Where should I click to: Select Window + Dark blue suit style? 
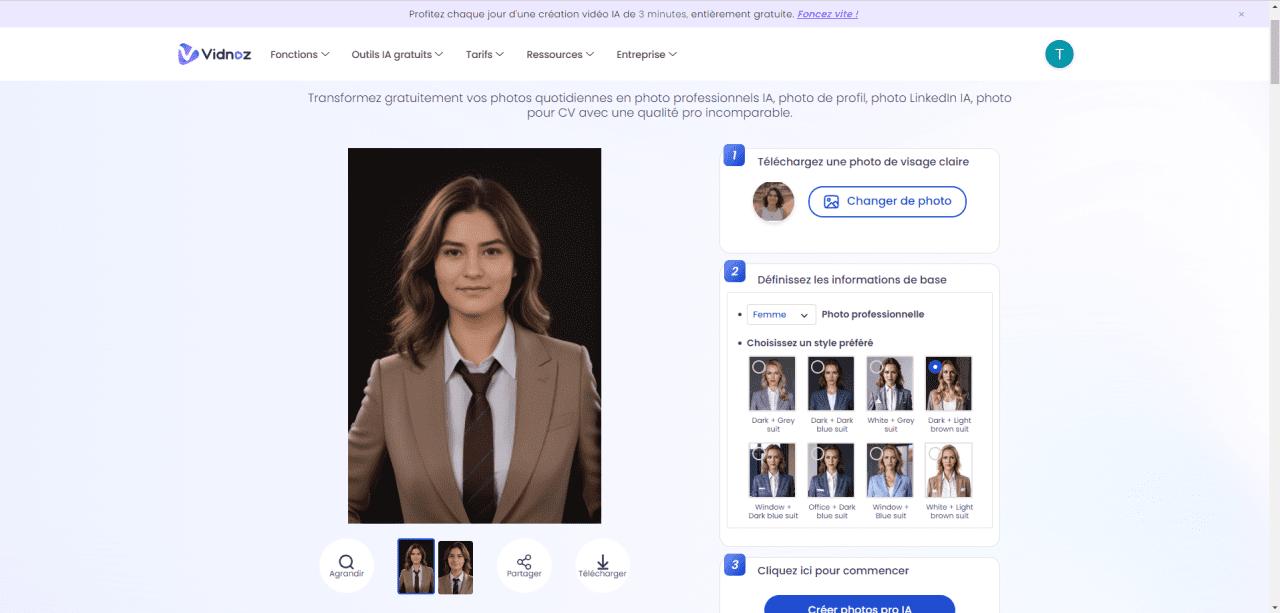tap(772, 470)
